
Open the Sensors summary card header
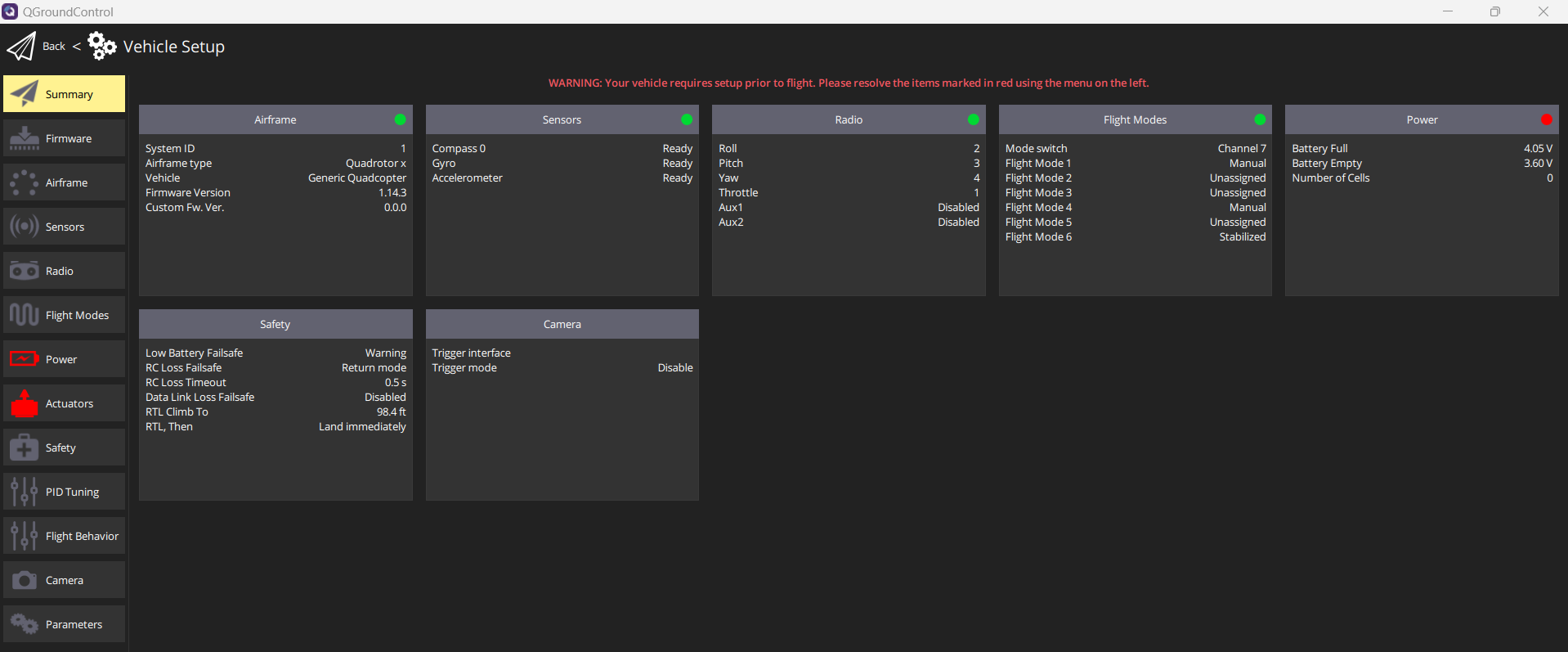(x=562, y=119)
